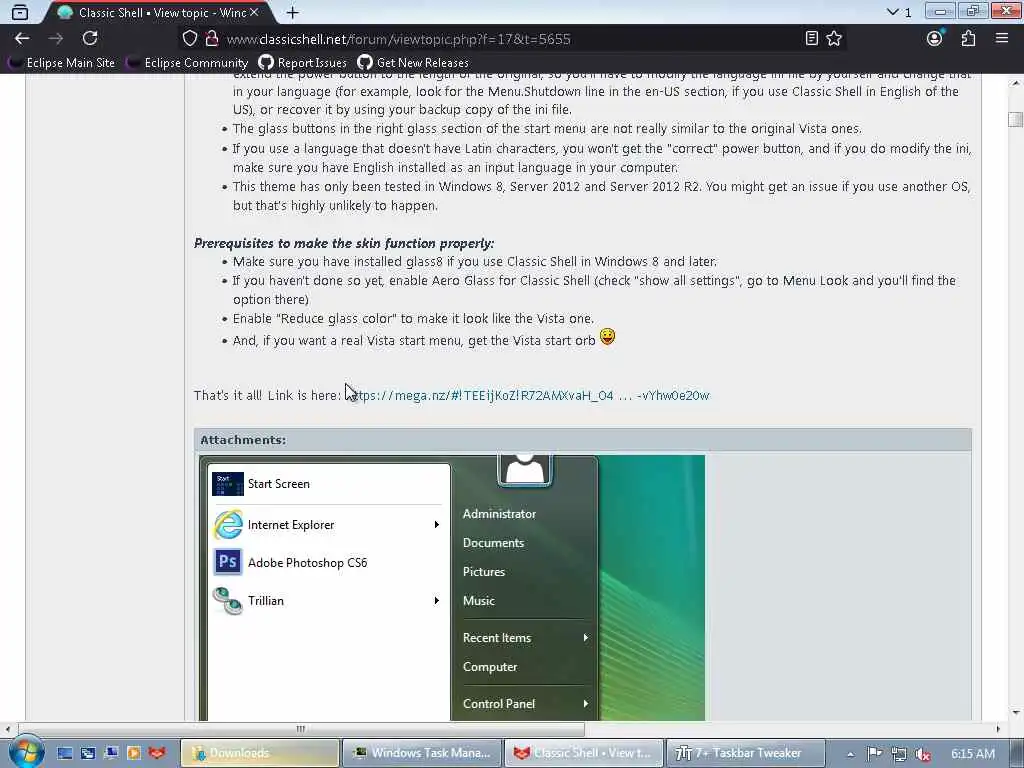Select Computer in start menu image

point(490,667)
